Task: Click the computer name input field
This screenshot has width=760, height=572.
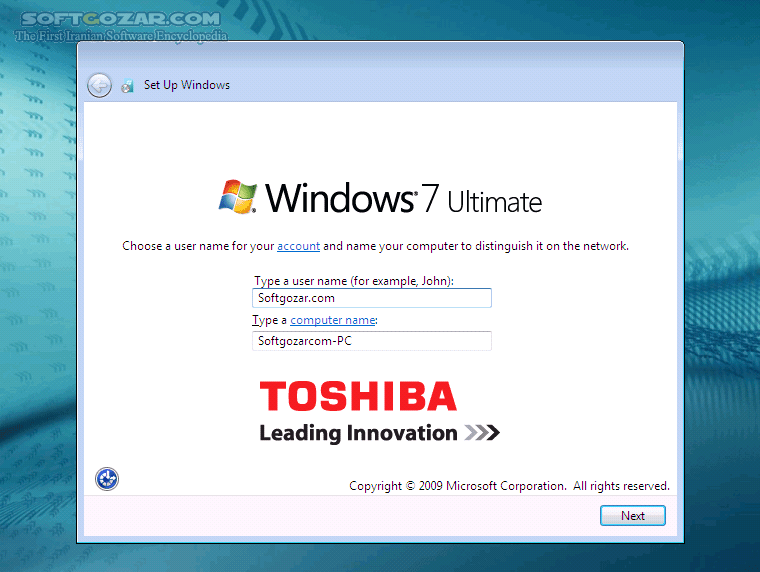Action: pos(372,341)
